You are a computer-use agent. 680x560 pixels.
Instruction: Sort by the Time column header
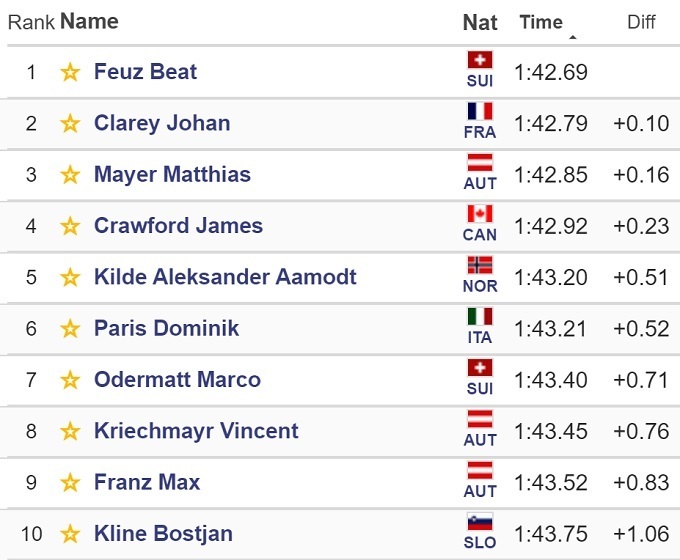point(541,22)
